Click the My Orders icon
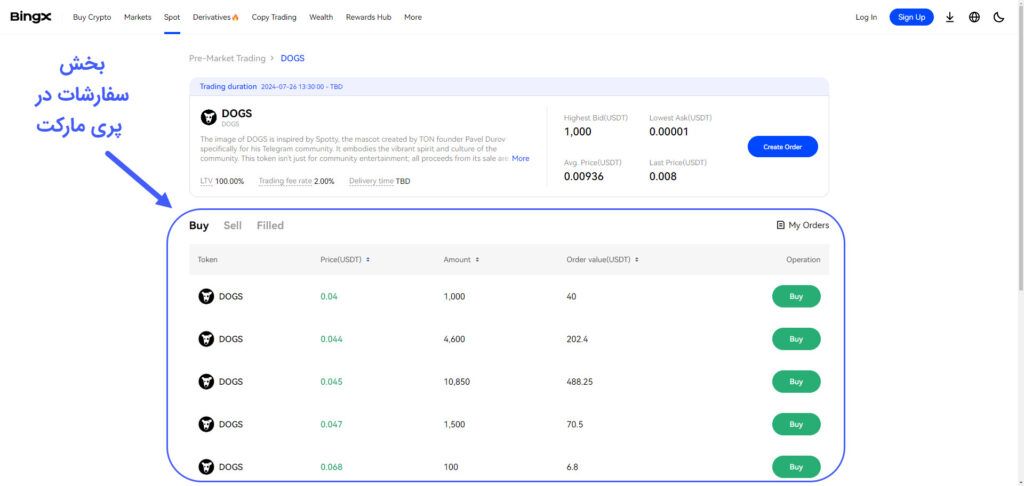This screenshot has height=486, width=1024. pos(781,225)
